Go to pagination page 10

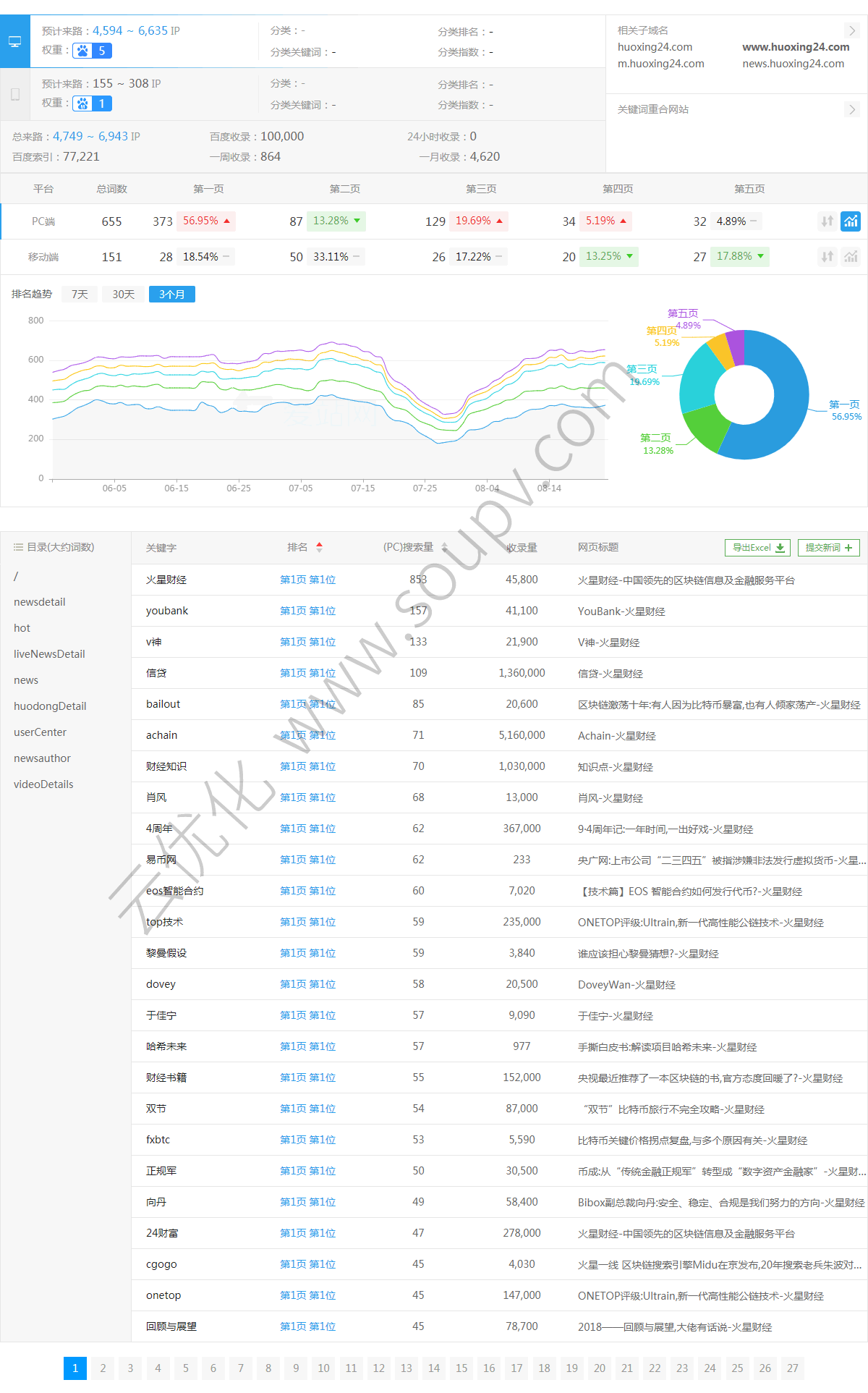coord(323,1368)
